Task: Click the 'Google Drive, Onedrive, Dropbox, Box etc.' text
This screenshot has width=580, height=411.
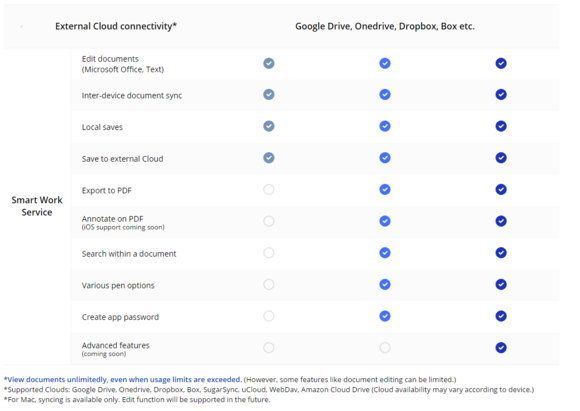Action: coord(385,26)
